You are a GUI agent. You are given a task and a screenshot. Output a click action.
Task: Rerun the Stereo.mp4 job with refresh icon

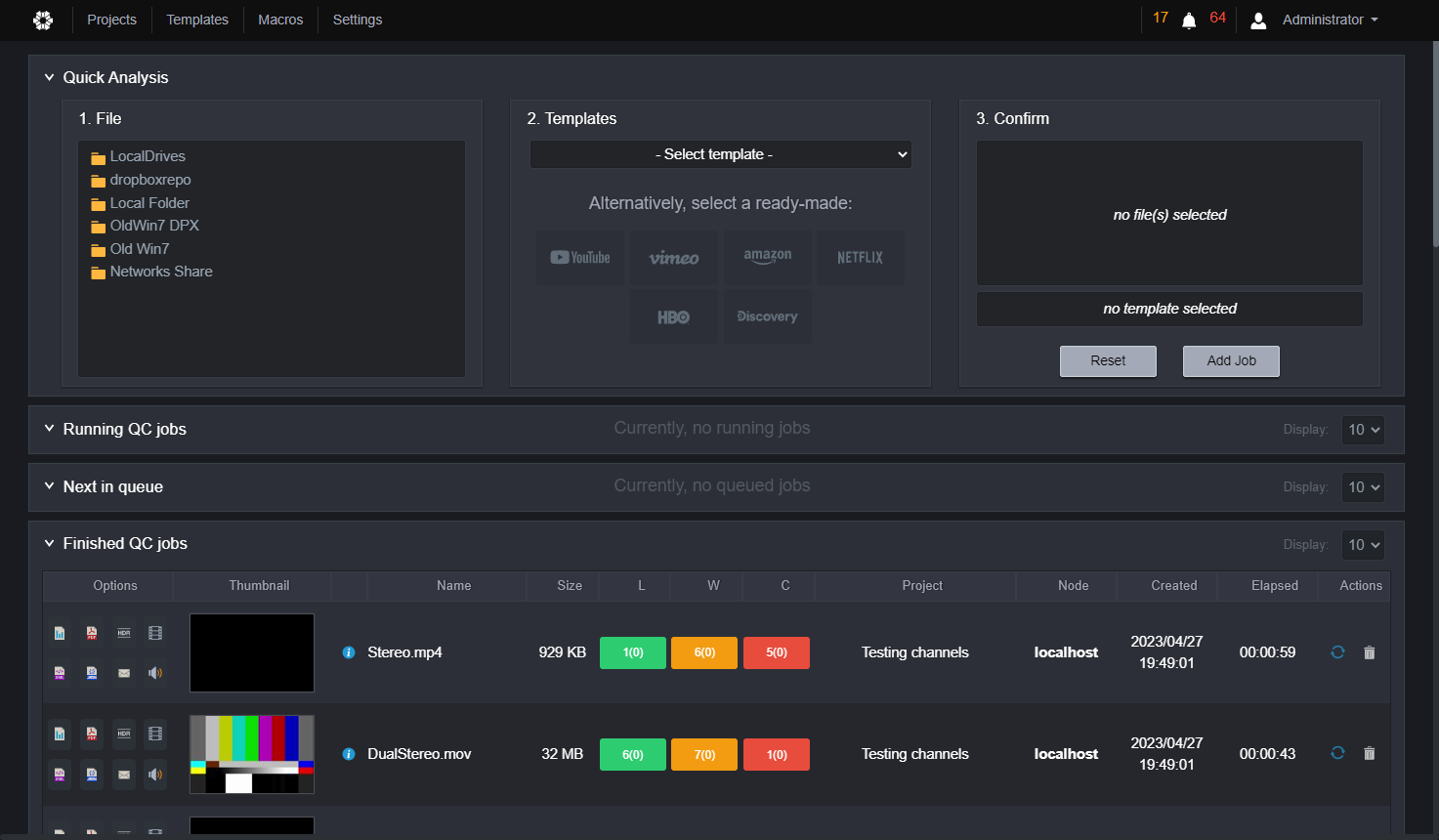click(1338, 652)
